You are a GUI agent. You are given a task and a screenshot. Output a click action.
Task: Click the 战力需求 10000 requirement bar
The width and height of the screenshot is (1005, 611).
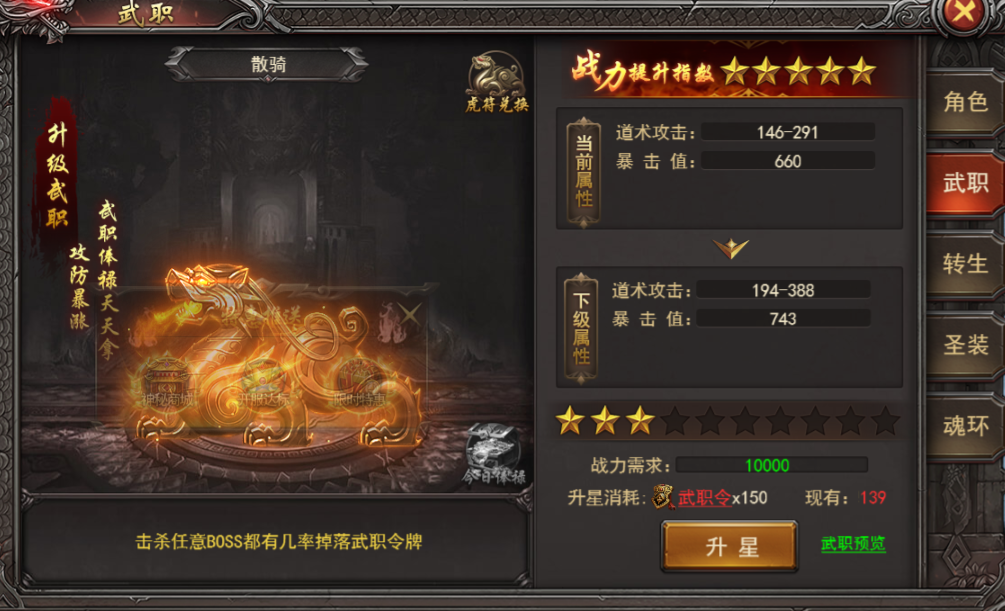pos(772,465)
